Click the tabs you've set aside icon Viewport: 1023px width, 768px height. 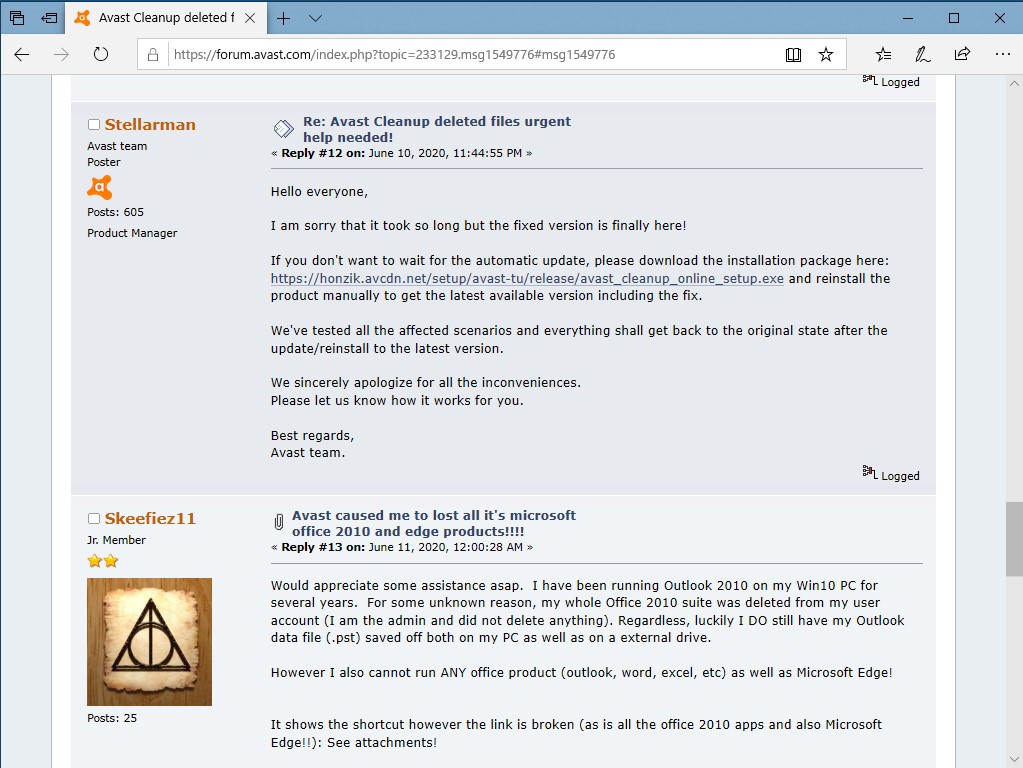pos(17,18)
